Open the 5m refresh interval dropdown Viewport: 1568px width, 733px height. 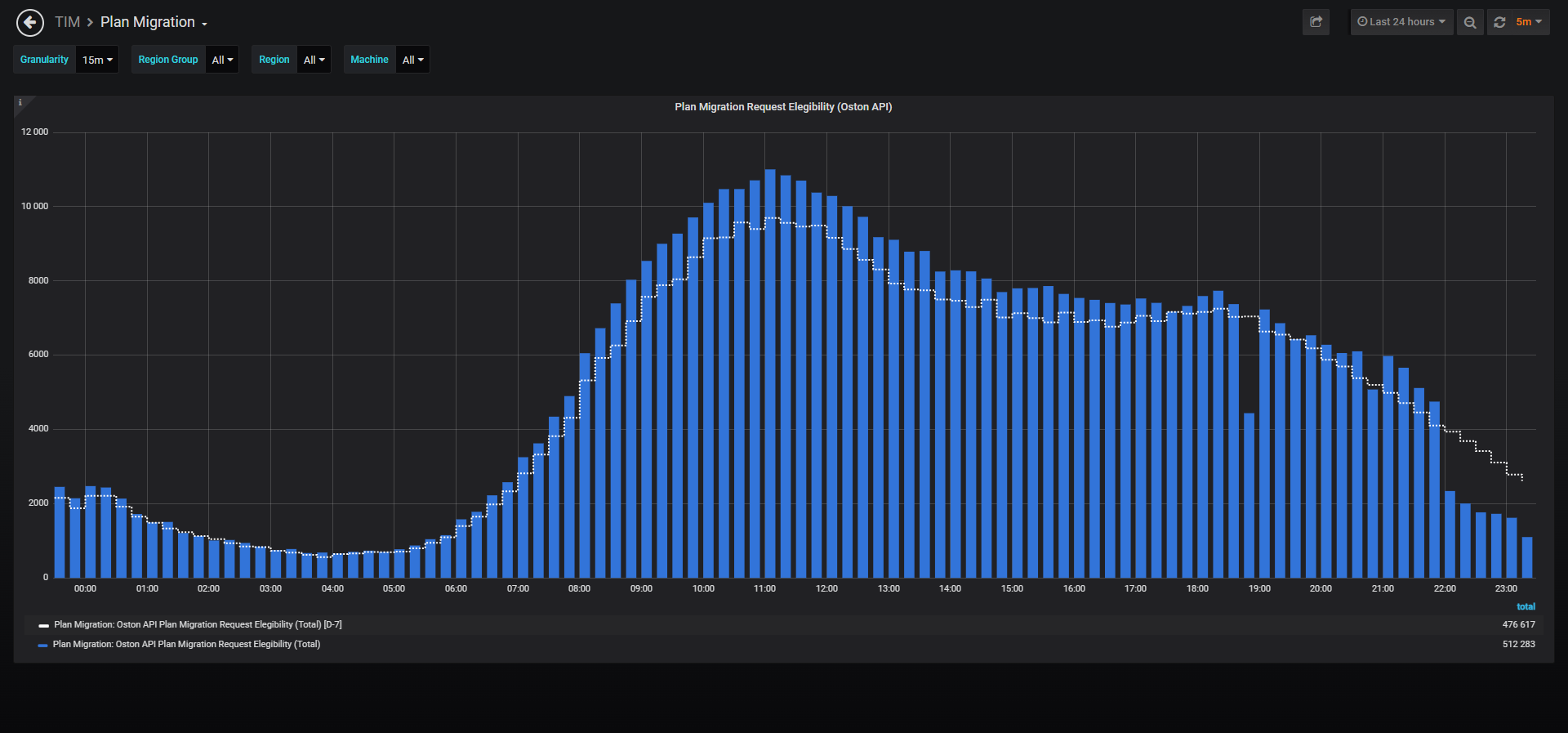[x=1529, y=22]
